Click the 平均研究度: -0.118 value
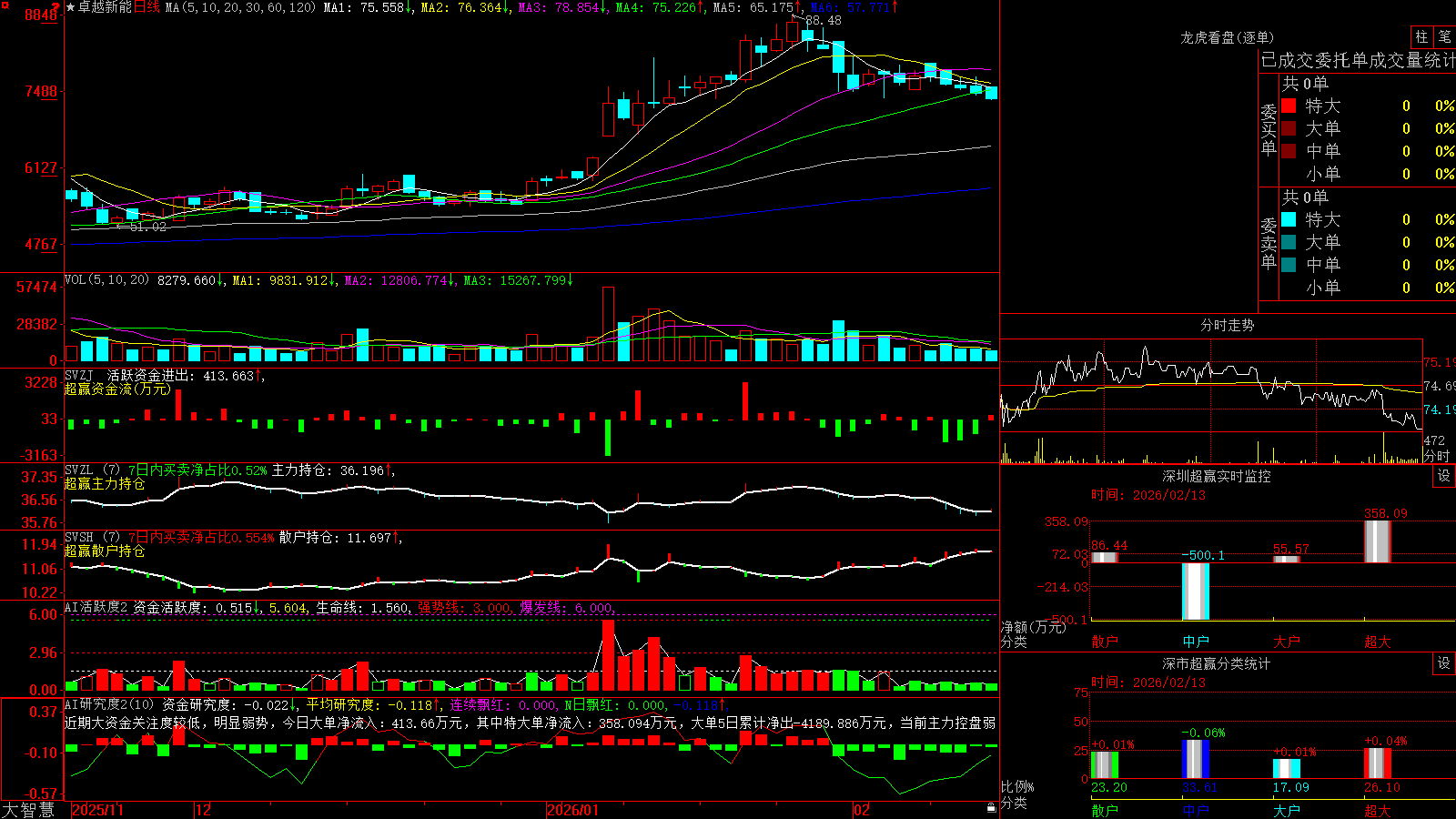This screenshot has height=819, width=1456. [369, 704]
